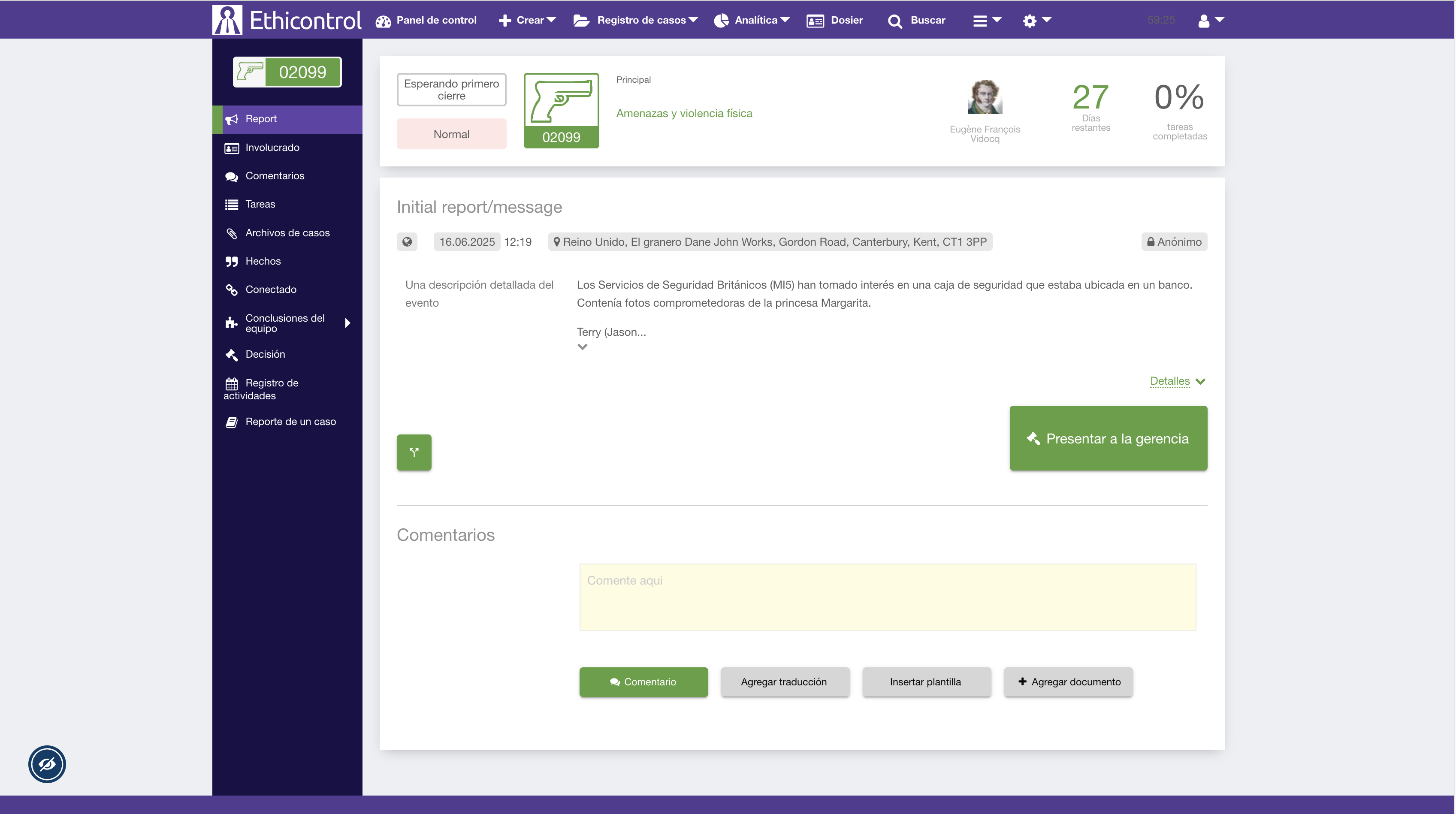Click Presentar a la gerencia button

point(1108,438)
